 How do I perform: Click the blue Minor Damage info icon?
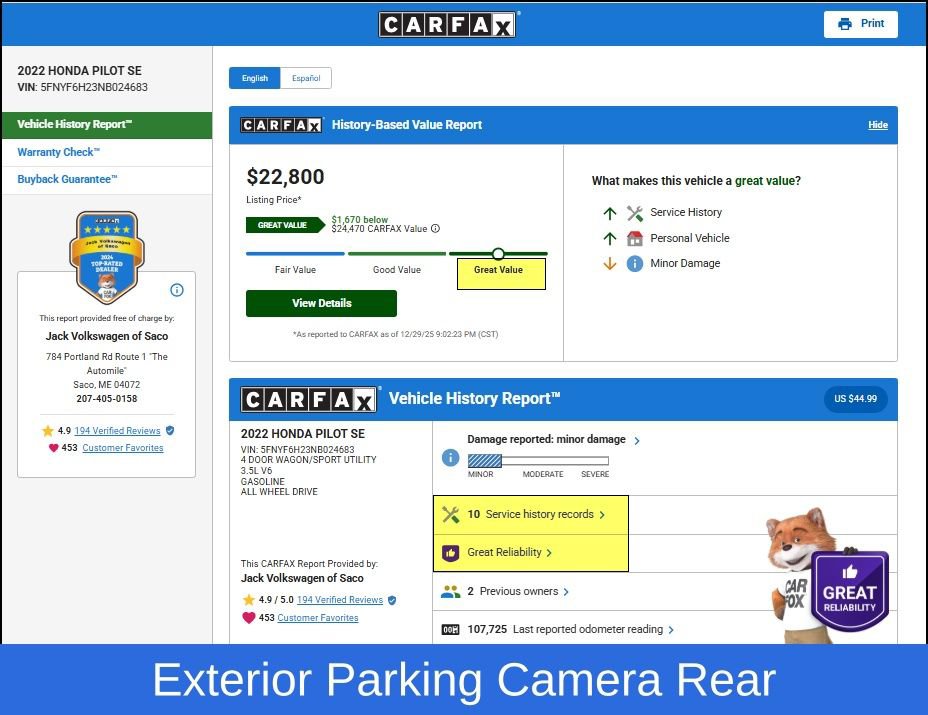point(634,264)
